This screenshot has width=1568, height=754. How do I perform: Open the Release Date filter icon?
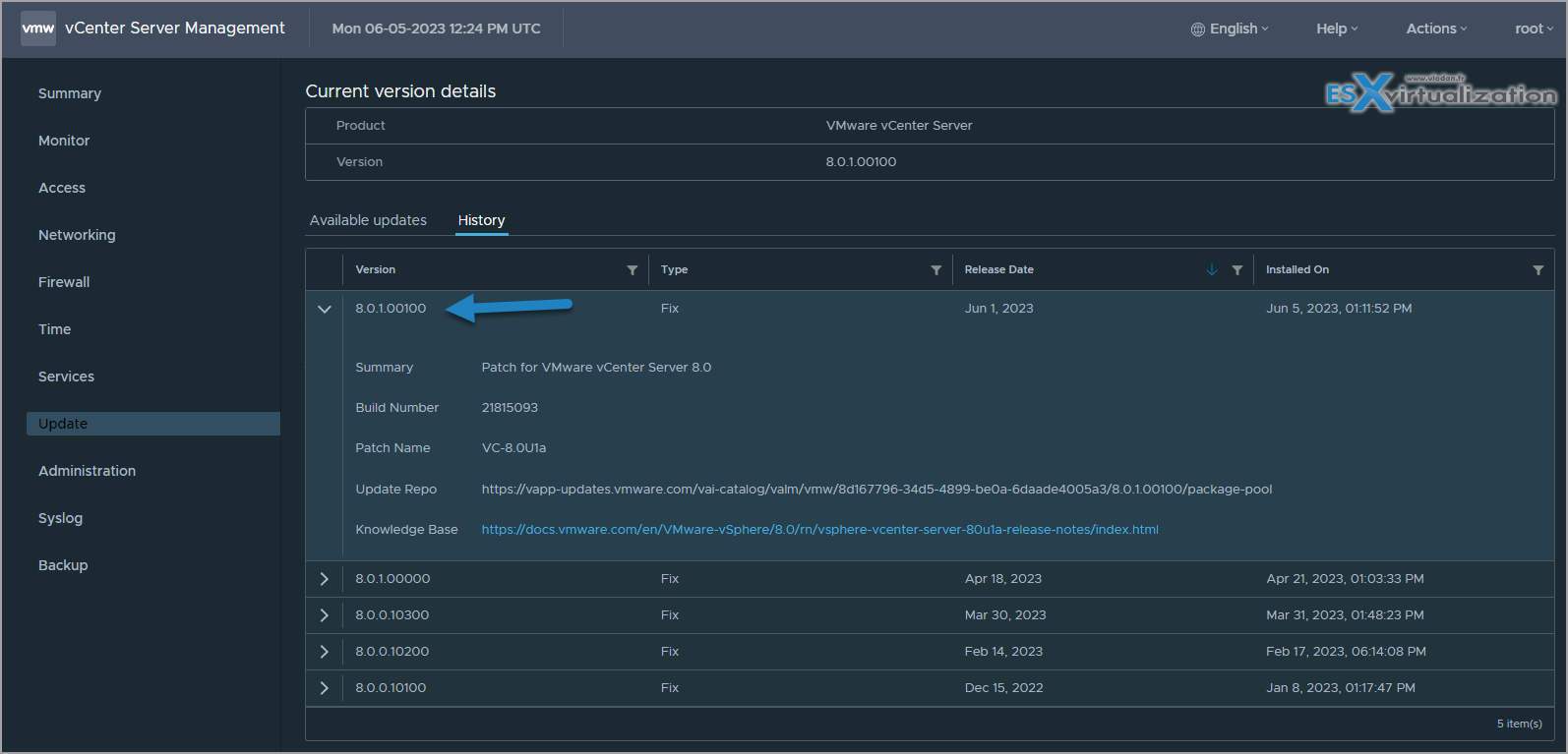click(1237, 270)
